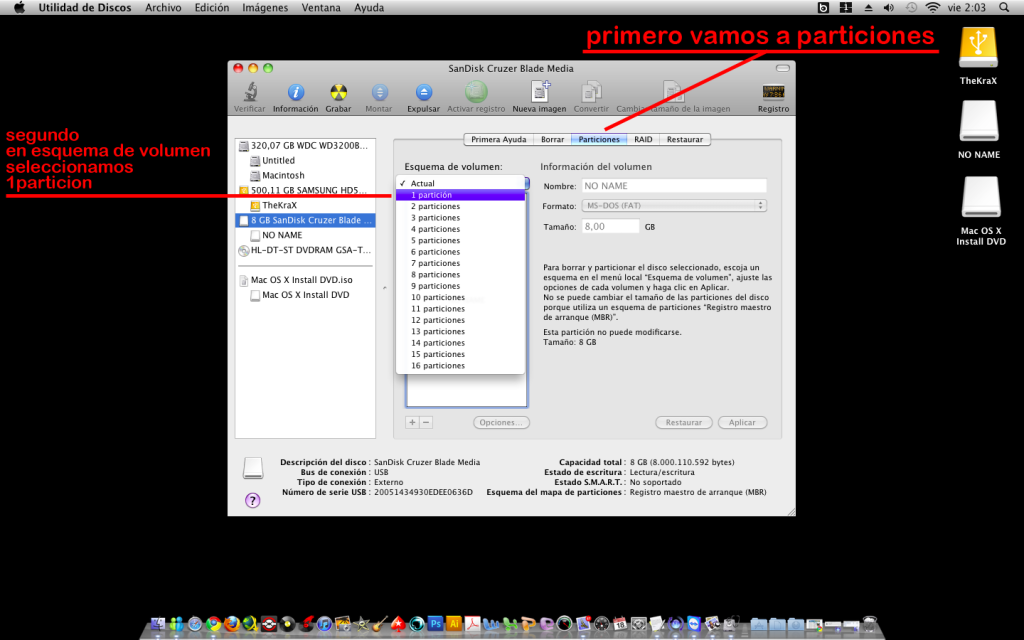This screenshot has width=1024, height=640.
Task: Select the Untitled volume in sidebar
Action: coord(305,161)
